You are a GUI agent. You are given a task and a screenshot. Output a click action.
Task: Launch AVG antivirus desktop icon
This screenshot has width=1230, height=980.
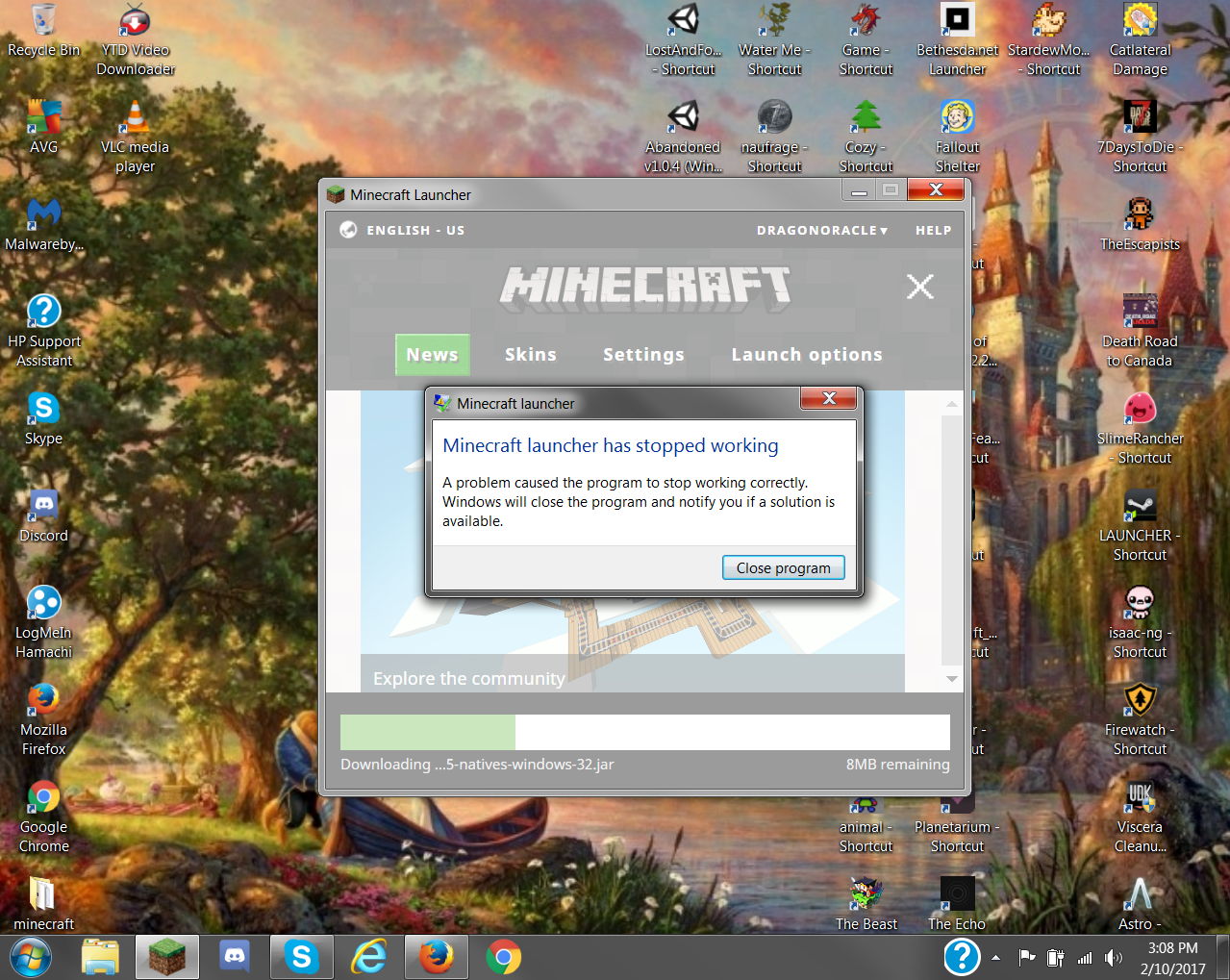(43, 127)
